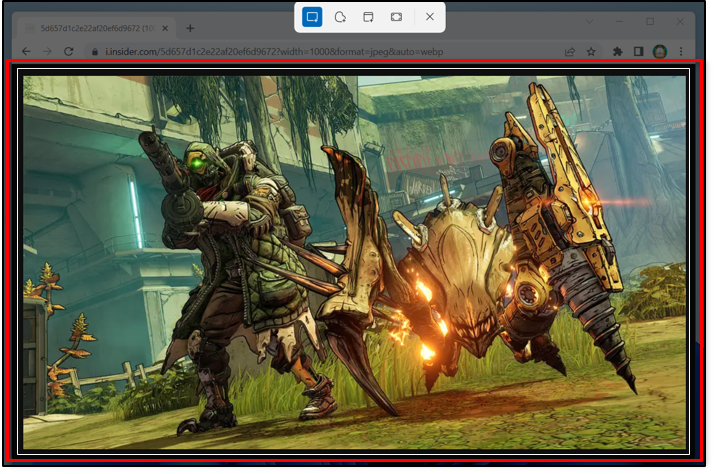Go forward to the next page
This screenshot has width=715, height=474.
pos(47,51)
